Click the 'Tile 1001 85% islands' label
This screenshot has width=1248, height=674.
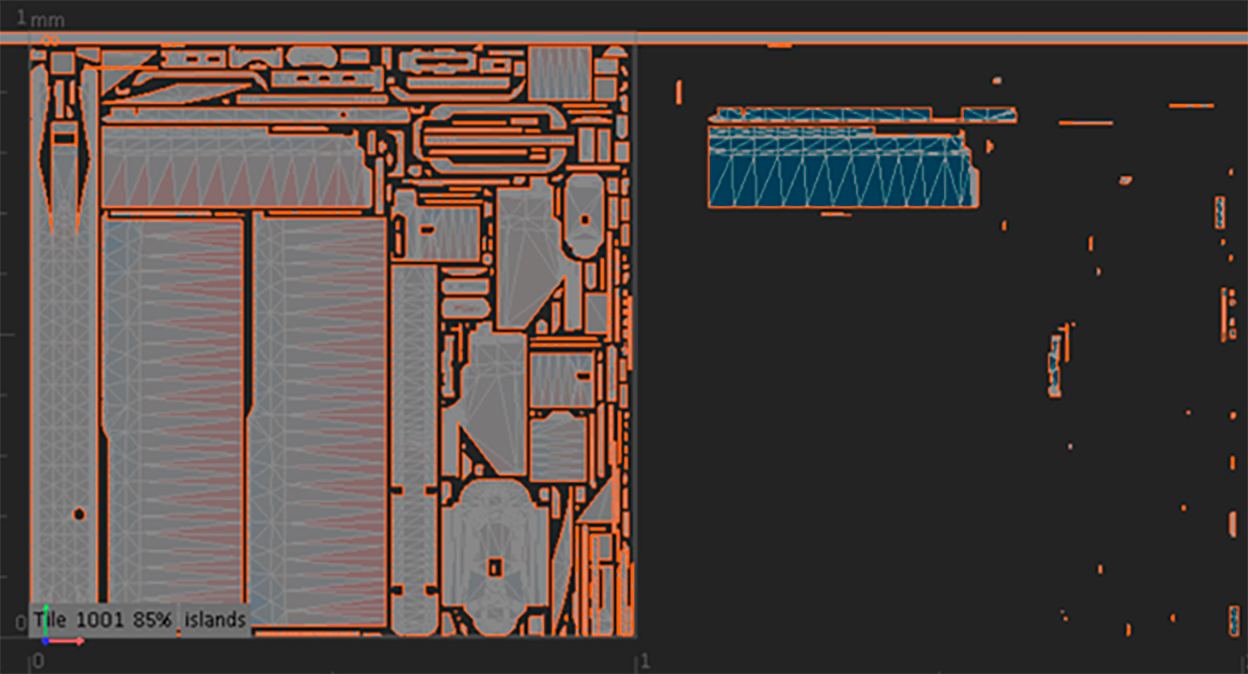140,620
